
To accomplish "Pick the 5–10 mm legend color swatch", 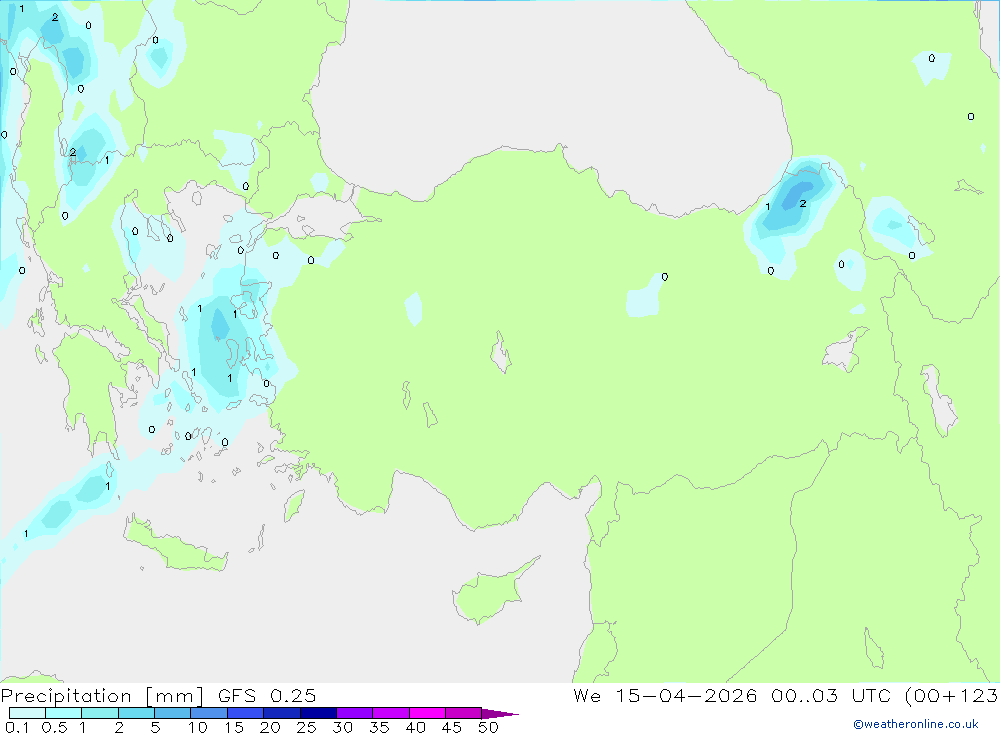I will [x=173, y=713].
